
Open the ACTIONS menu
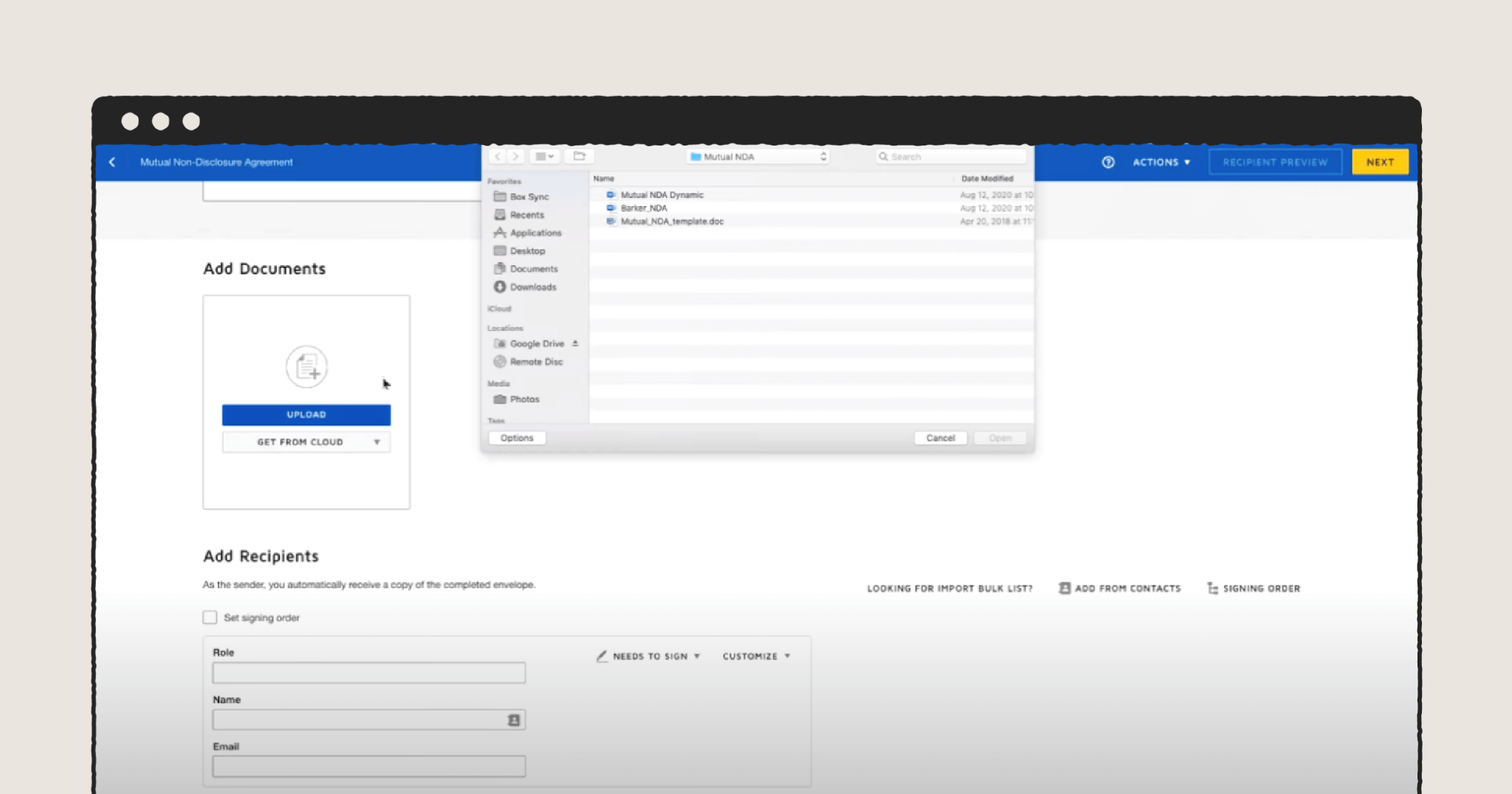[x=1160, y=162]
